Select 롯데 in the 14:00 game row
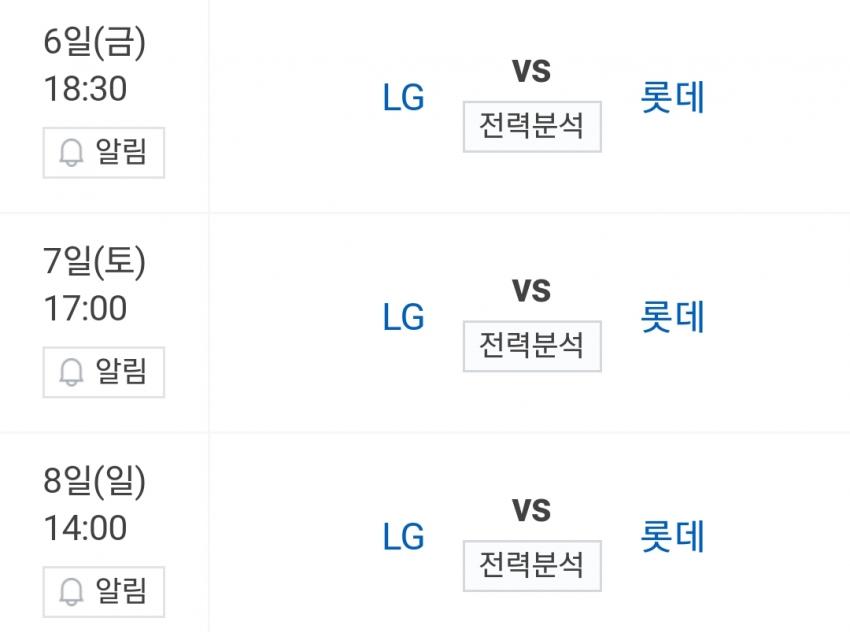Screen dimensions: 850x632 (x=673, y=537)
